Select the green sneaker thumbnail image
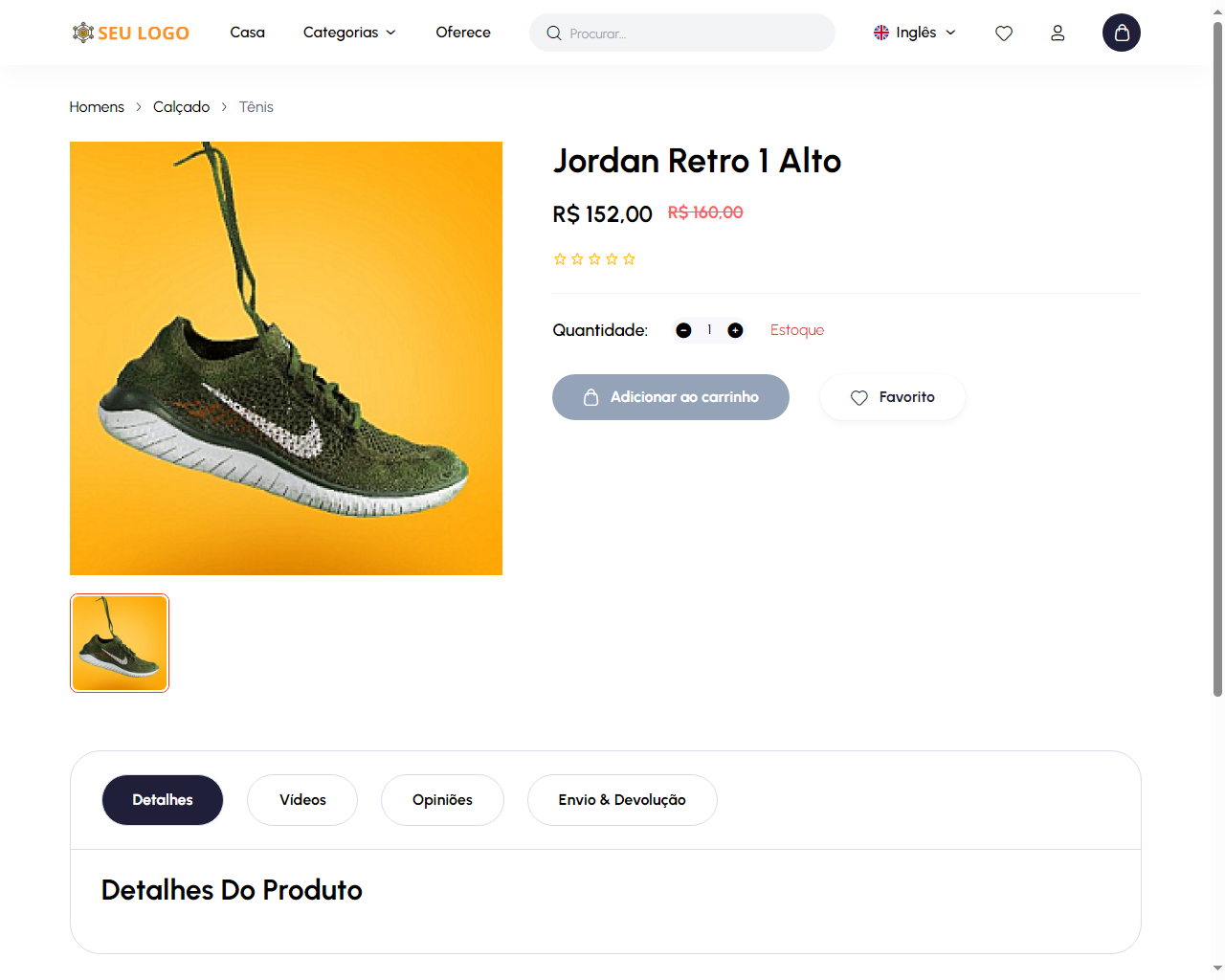Image resolution: width=1225 pixels, height=980 pixels. [120, 643]
